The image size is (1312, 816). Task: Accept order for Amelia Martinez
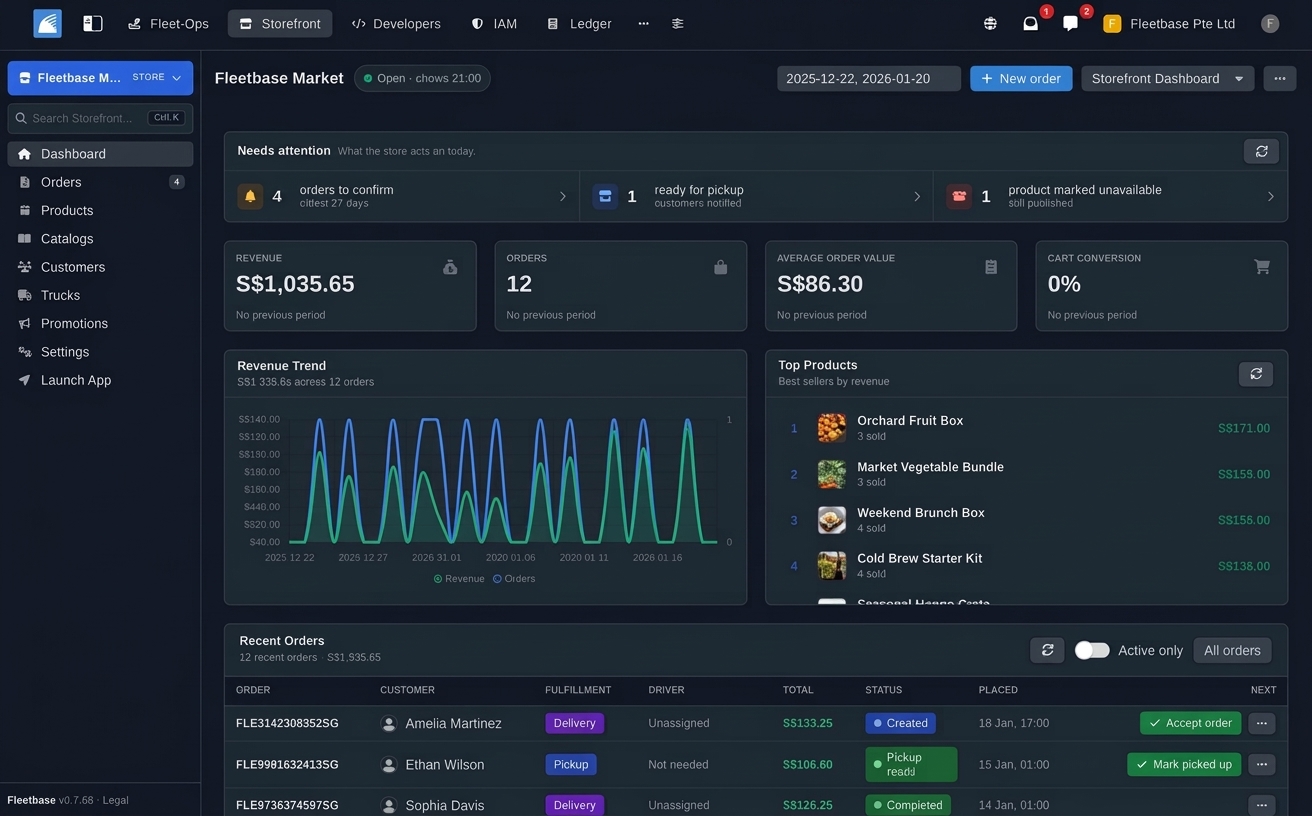click(1190, 723)
